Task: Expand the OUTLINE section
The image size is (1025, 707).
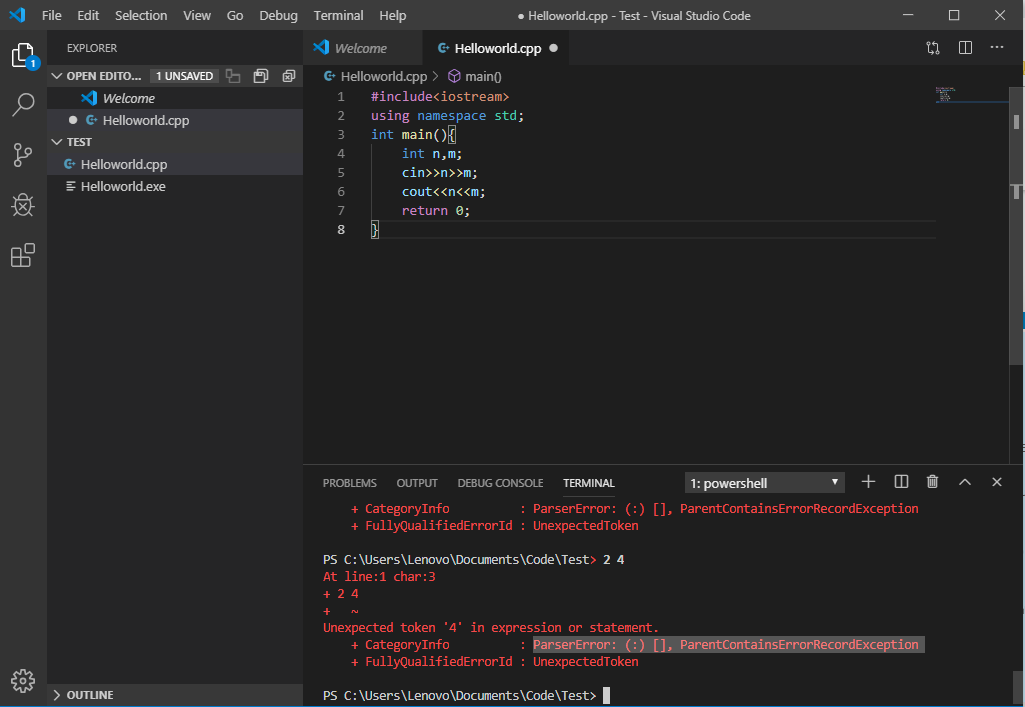Action: coord(89,695)
